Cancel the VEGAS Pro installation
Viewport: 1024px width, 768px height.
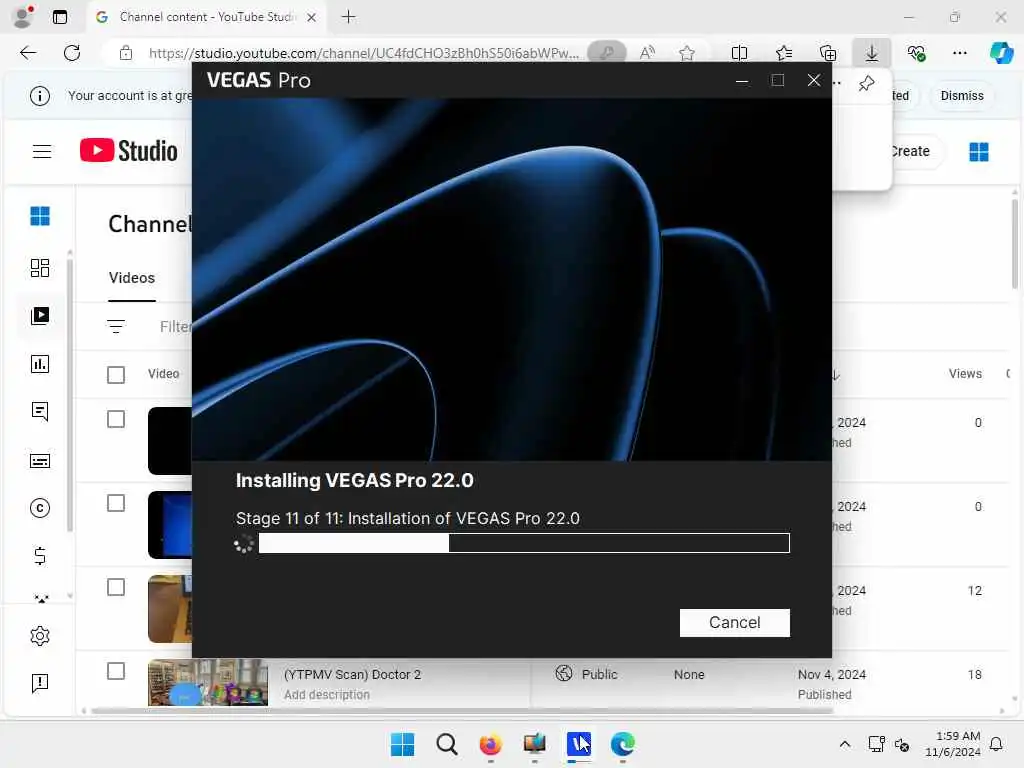pyautogui.click(x=734, y=622)
